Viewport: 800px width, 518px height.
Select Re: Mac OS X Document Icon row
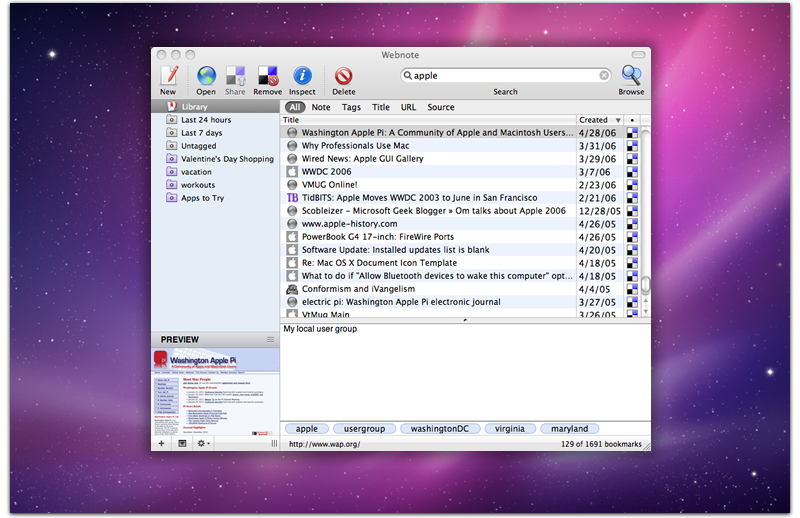(x=460, y=263)
